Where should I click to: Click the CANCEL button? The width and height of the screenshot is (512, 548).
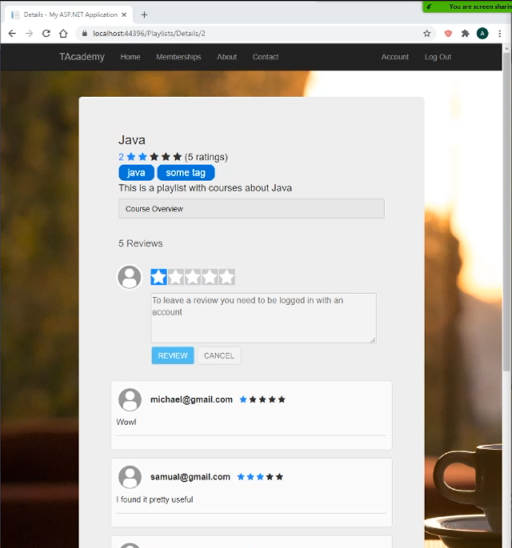(219, 355)
